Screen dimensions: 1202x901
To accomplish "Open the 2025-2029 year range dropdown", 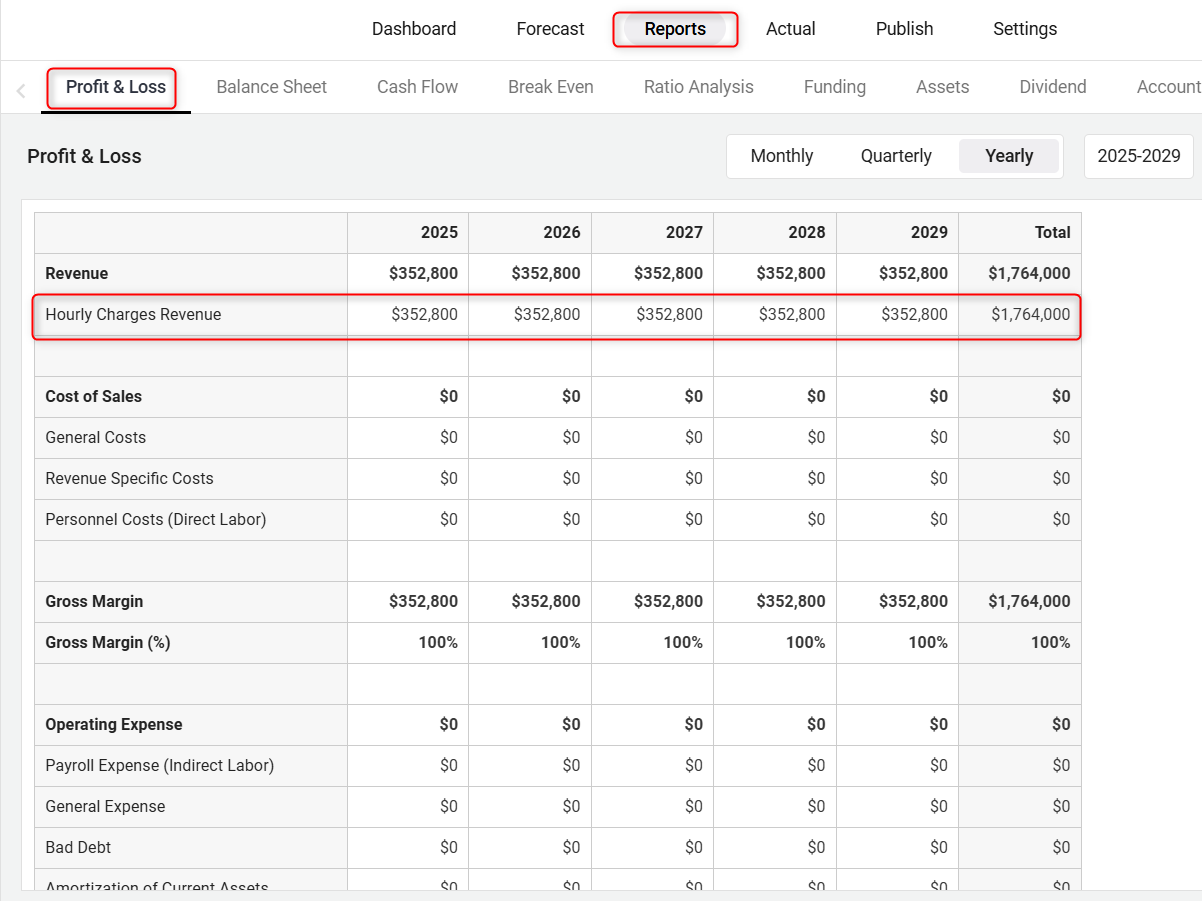I will click(1138, 156).
